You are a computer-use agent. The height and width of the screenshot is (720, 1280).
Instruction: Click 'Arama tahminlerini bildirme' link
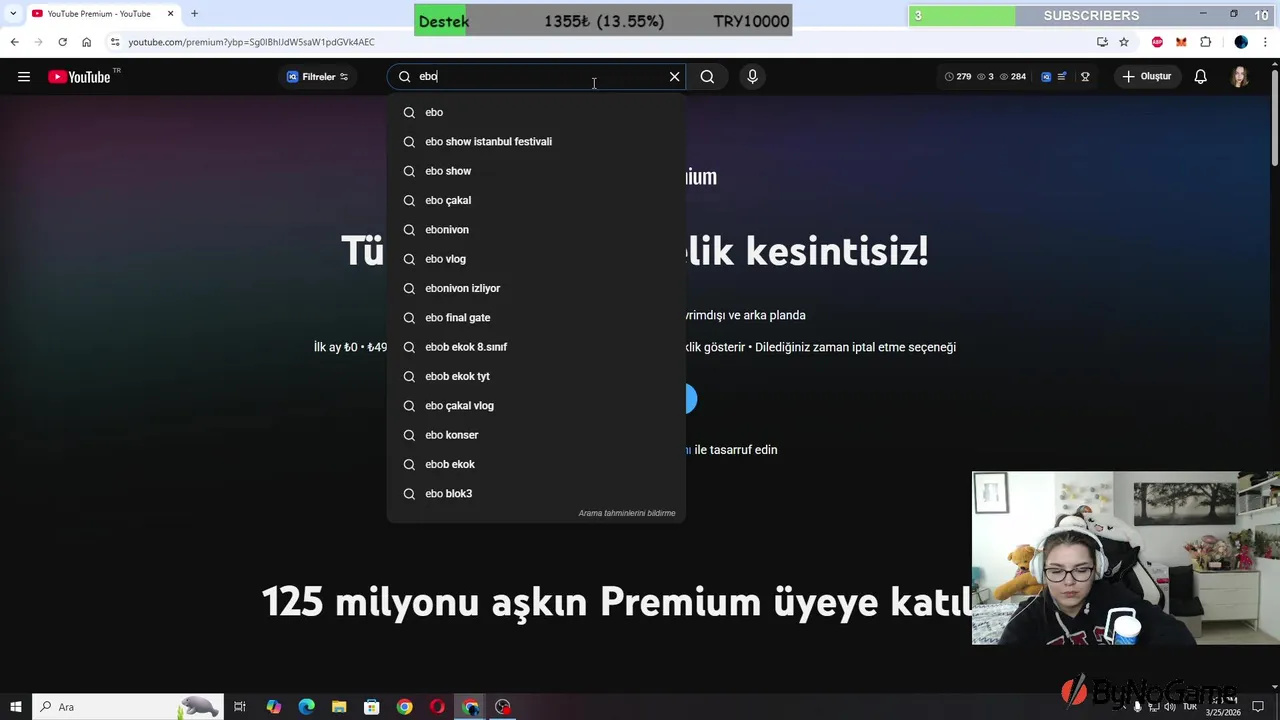coord(627,513)
